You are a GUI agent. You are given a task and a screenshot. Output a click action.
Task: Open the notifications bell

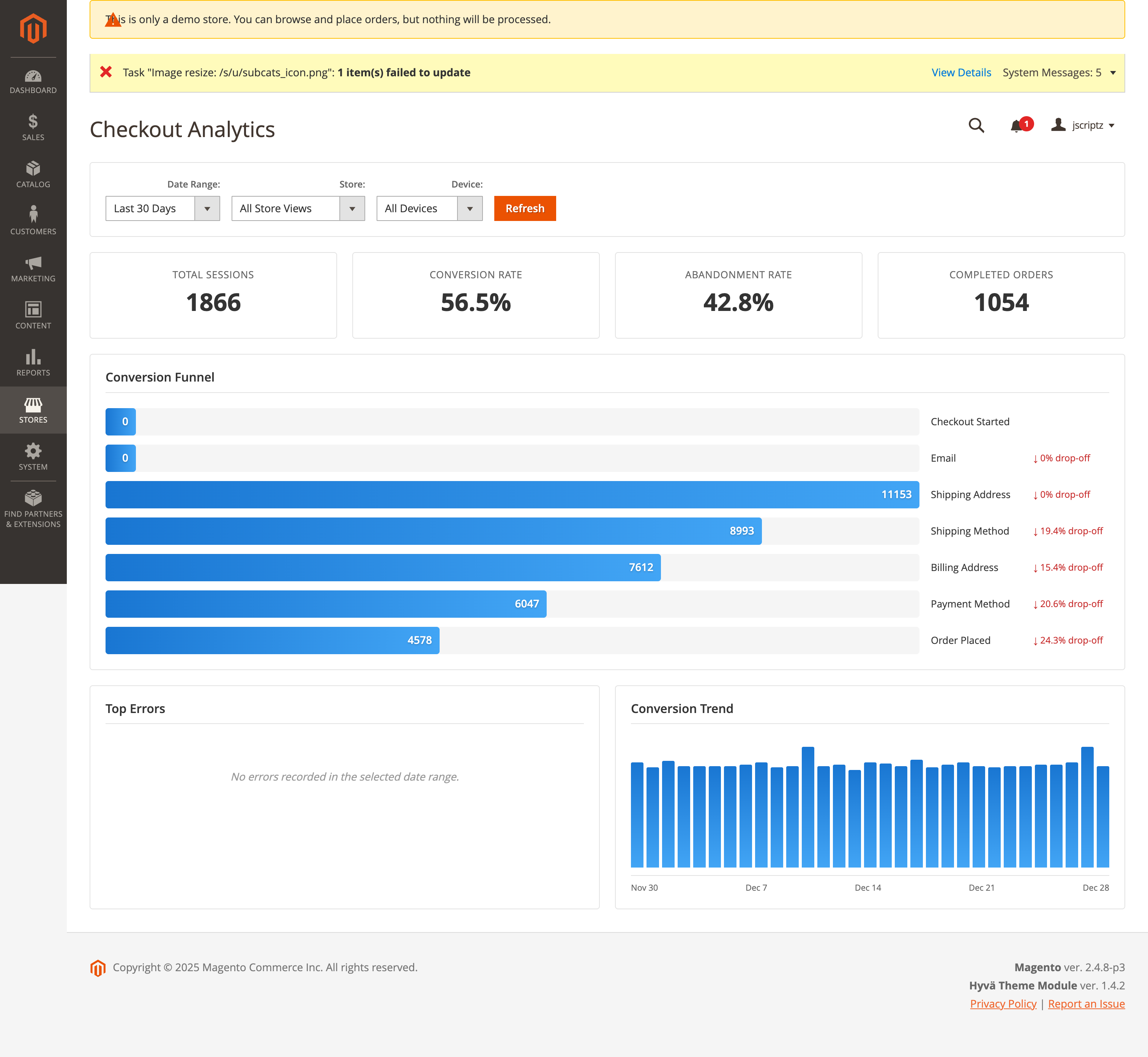[1017, 126]
